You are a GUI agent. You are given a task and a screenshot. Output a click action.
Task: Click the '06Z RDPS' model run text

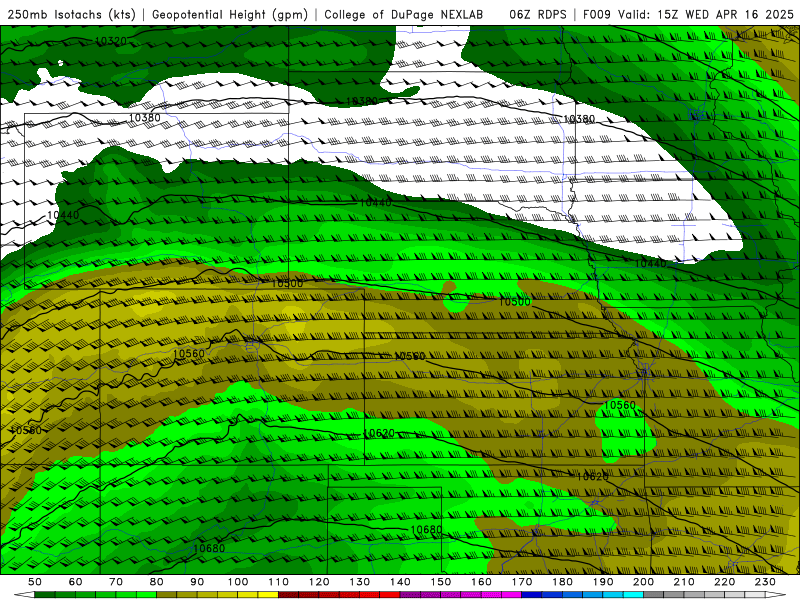click(537, 15)
